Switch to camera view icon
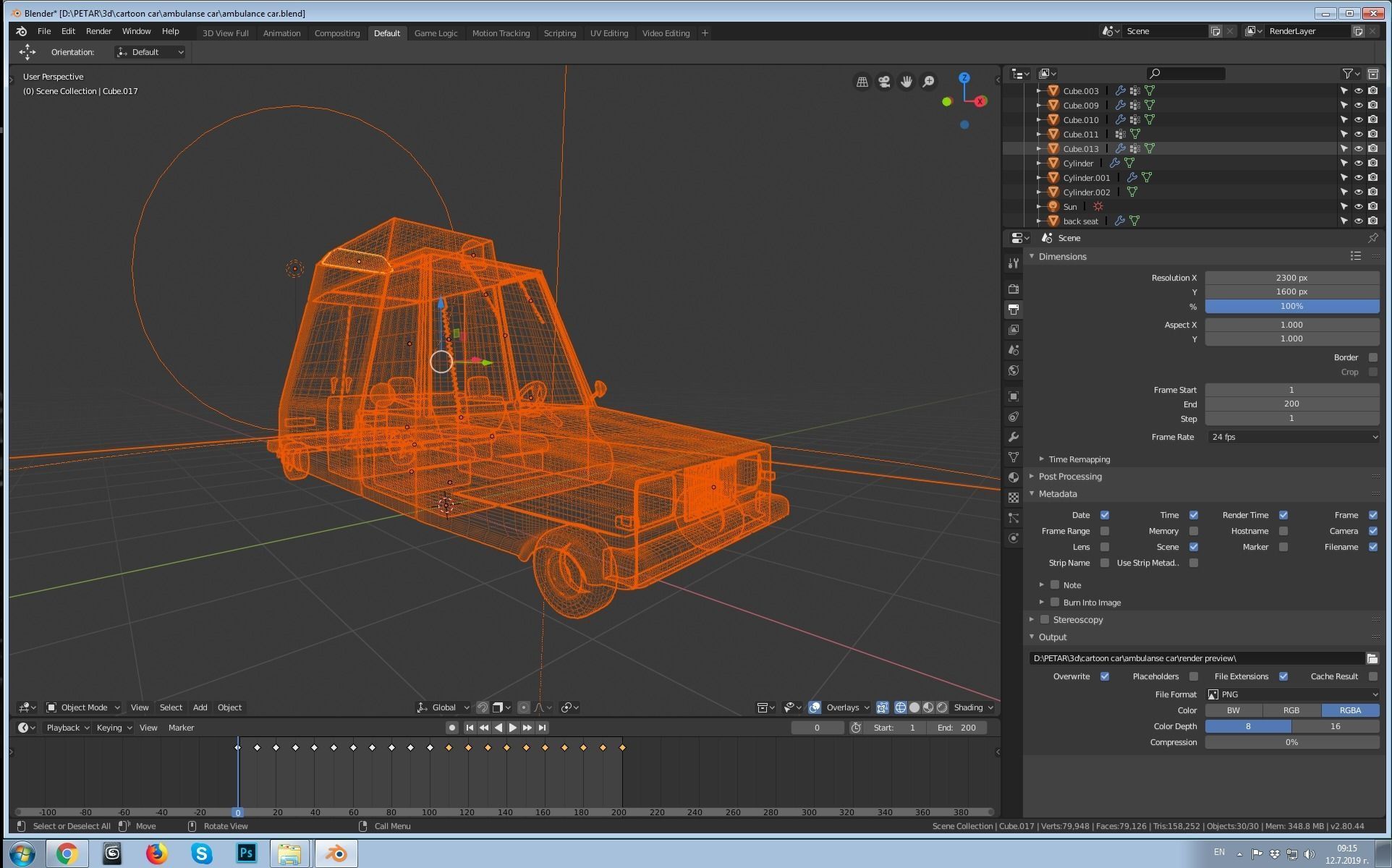The image size is (1392, 868). click(x=884, y=82)
